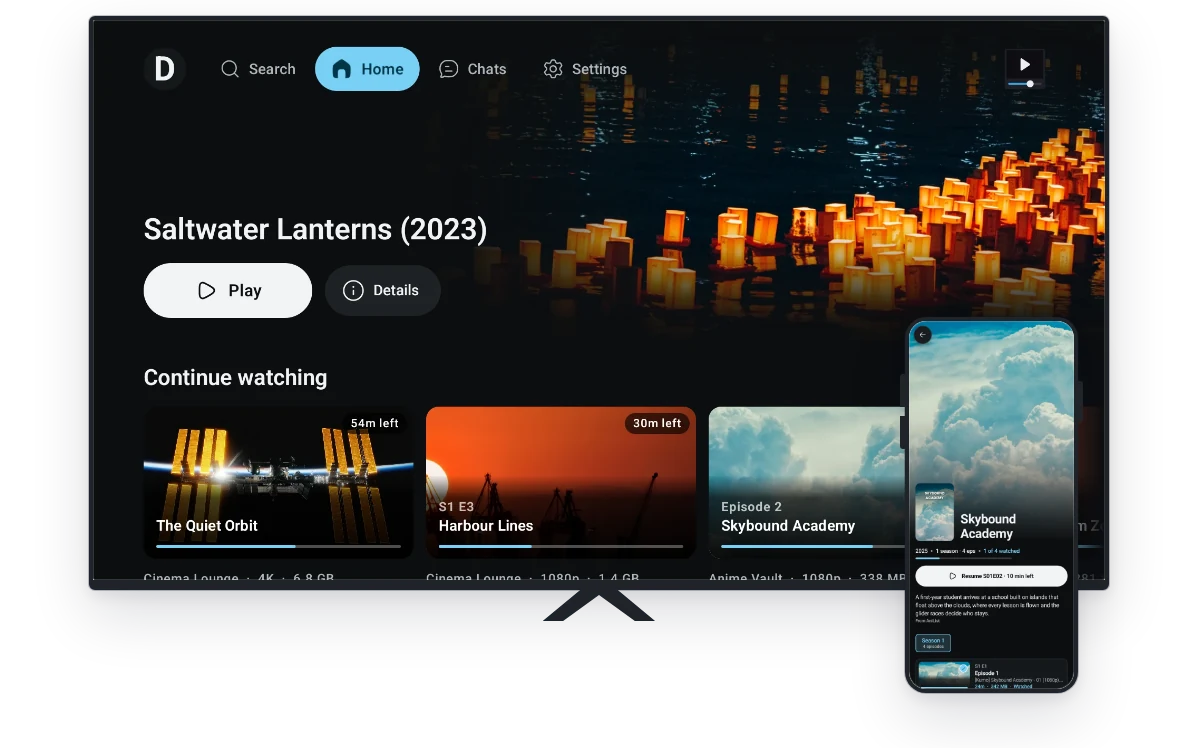Viewport: 1198px width, 748px height.
Task: Click the Home house icon
Action: click(342, 69)
